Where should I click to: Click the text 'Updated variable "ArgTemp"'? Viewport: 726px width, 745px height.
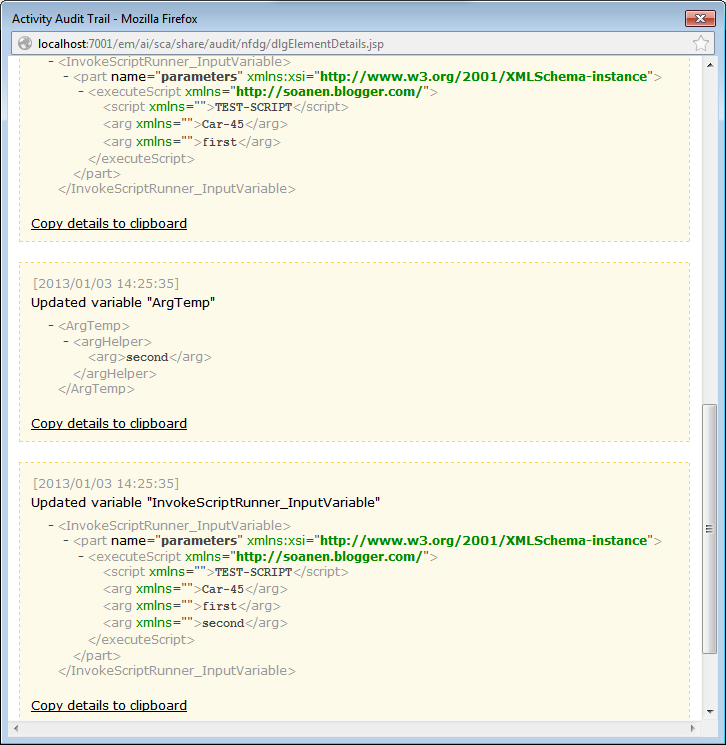123,303
